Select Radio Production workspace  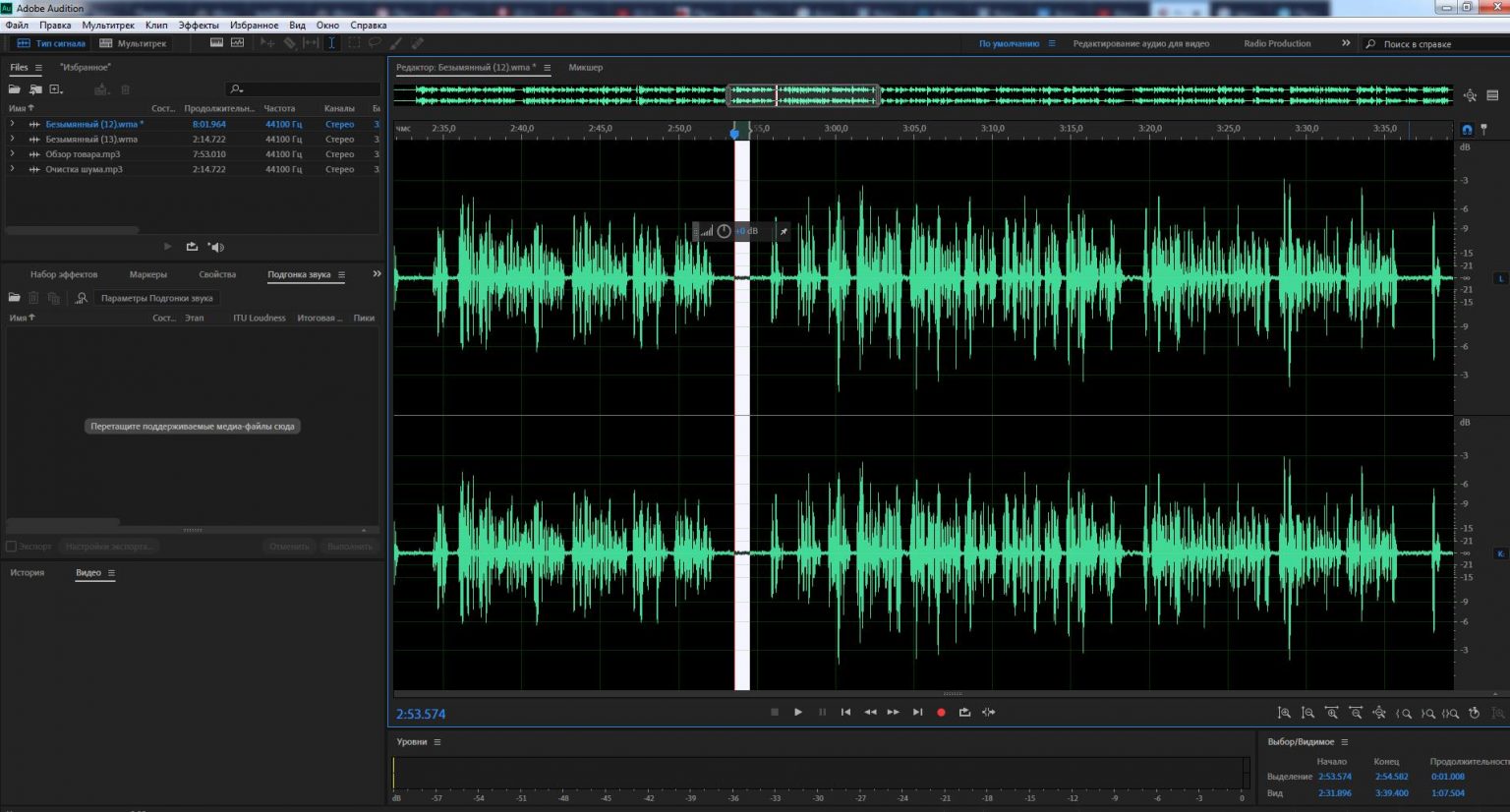[1277, 43]
